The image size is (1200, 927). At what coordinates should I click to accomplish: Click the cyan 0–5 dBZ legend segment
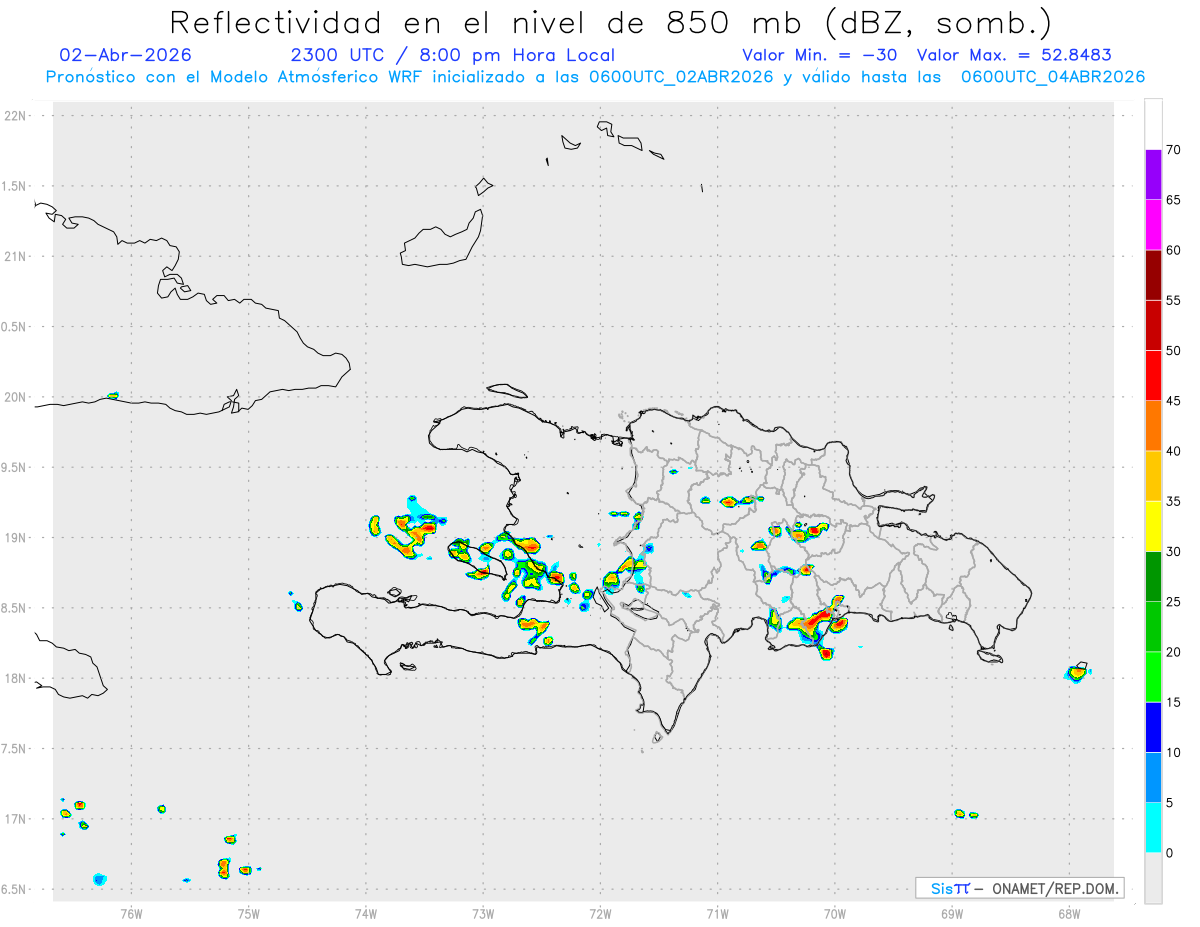pos(1153,827)
